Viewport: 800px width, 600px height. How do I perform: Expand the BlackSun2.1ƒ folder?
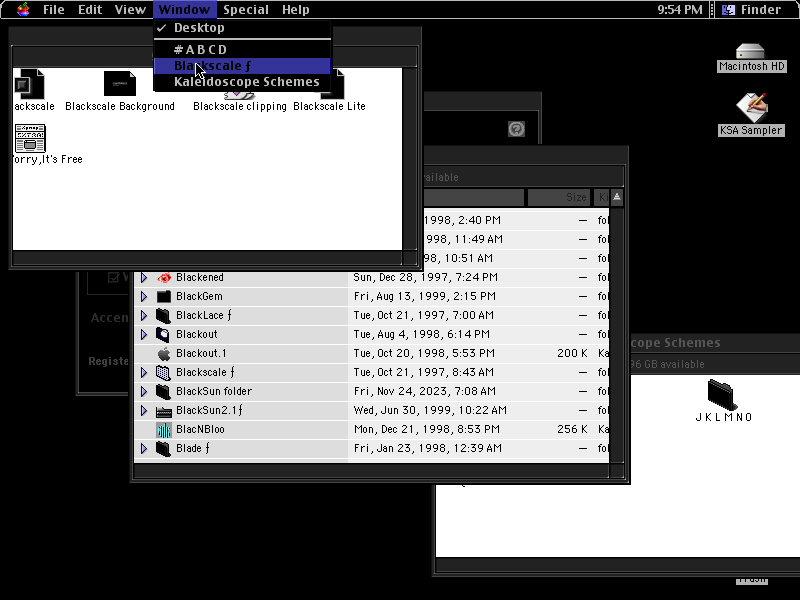[144, 410]
